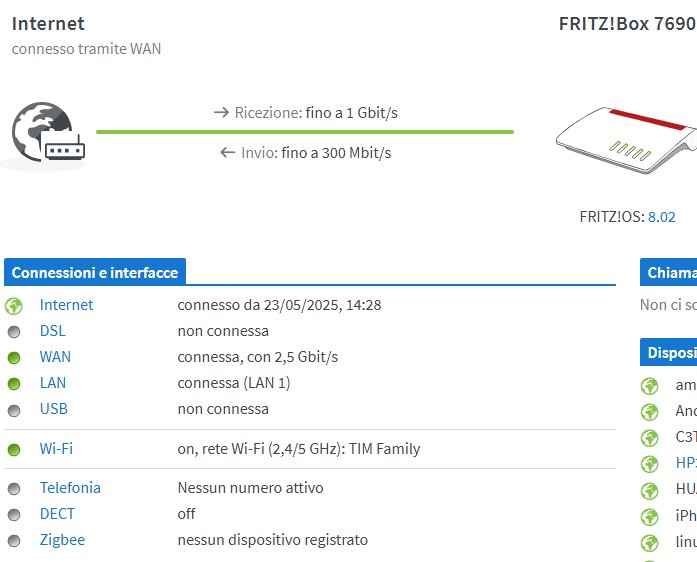Open the Wi-Fi settings link
This screenshot has height=562, width=697.
(56, 449)
